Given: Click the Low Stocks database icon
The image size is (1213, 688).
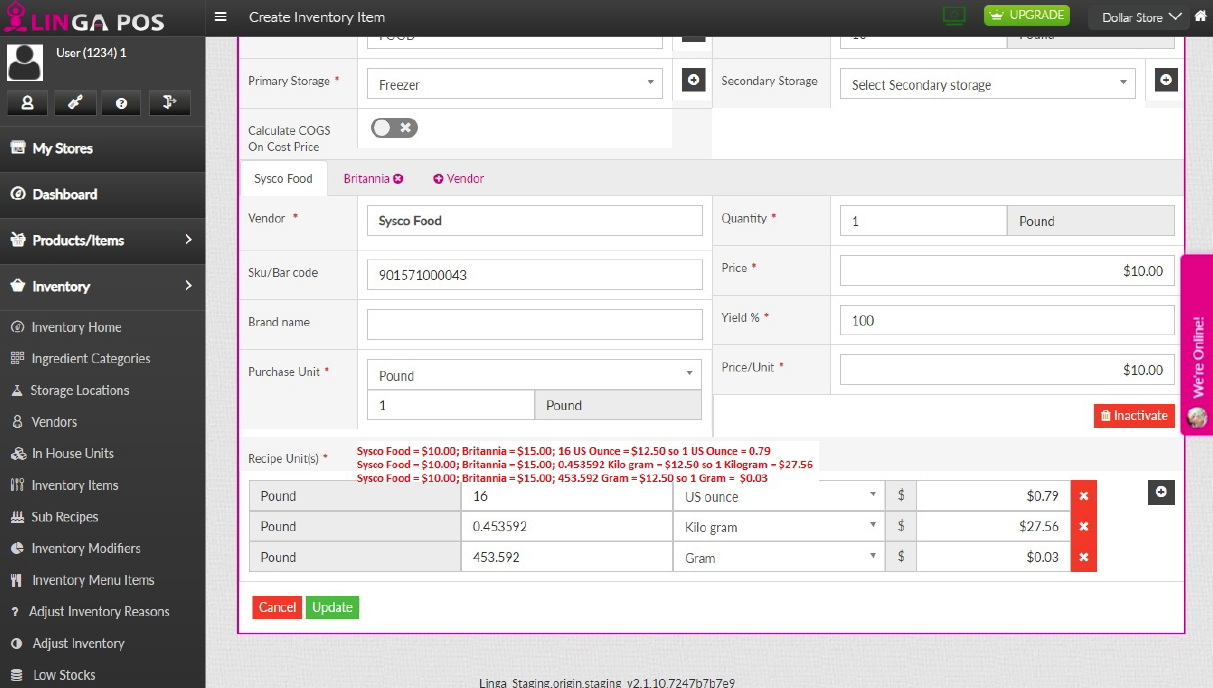Looking at the screenshot, I should (x=16, y=675).
